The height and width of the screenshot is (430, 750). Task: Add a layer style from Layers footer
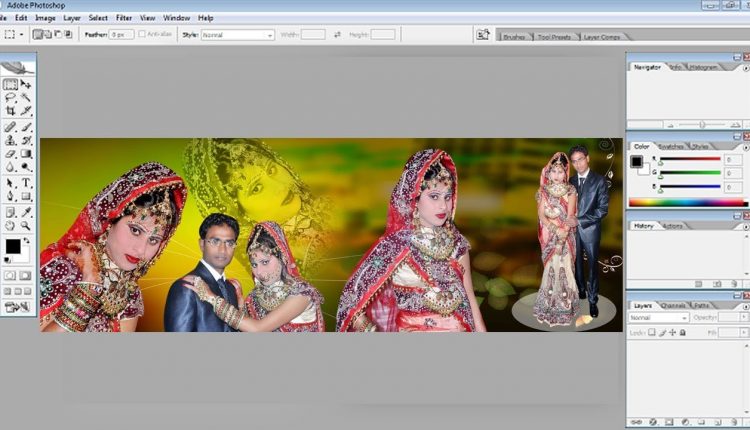tap(652, 422)
